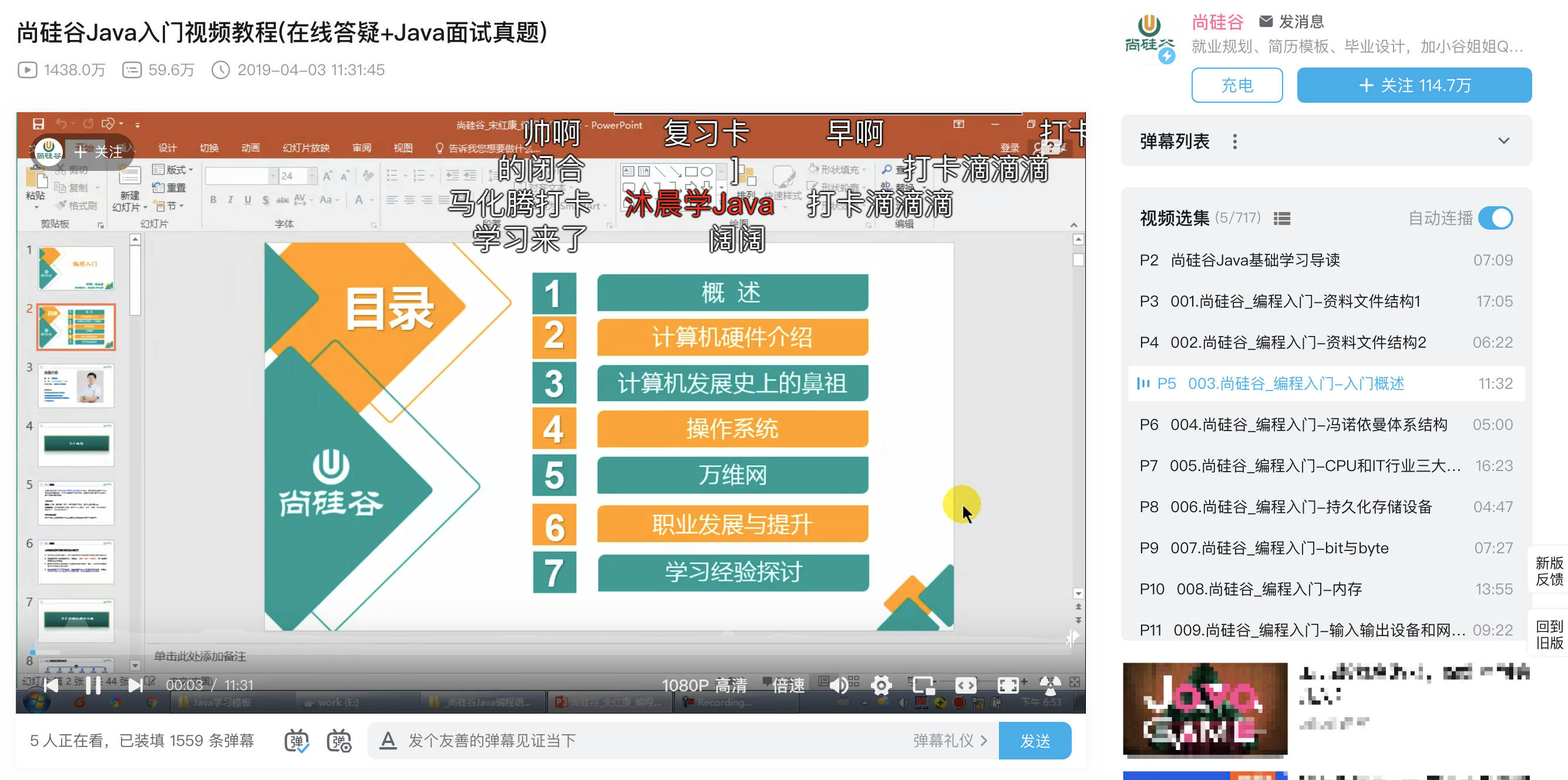
Task: Open player settings gear
Action: click(x=881, y=685)
